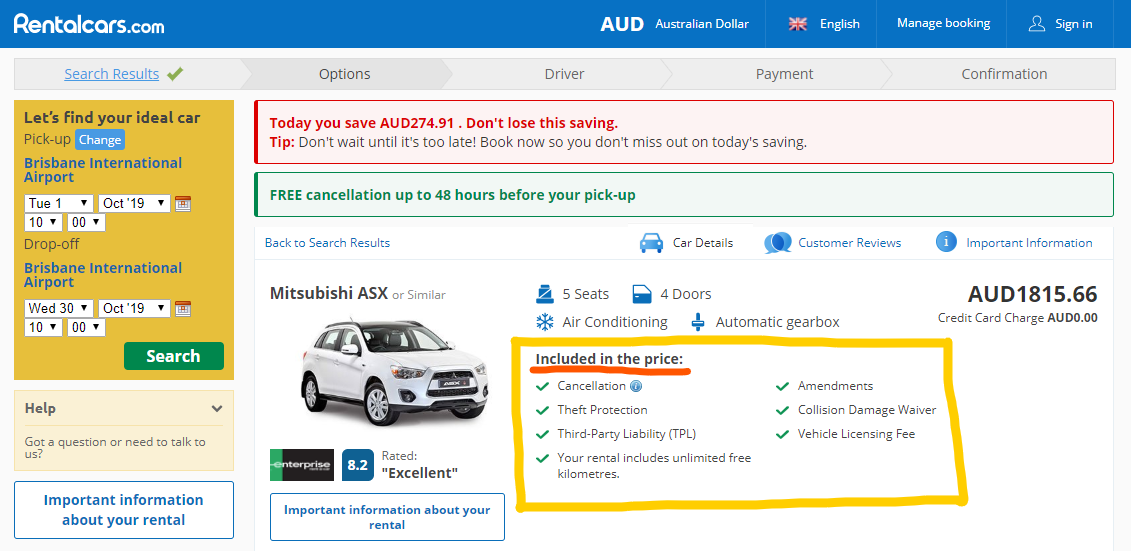The image size is (1131, 551).
Task: Click the Enterprise supplier logo
Action: 302,465
